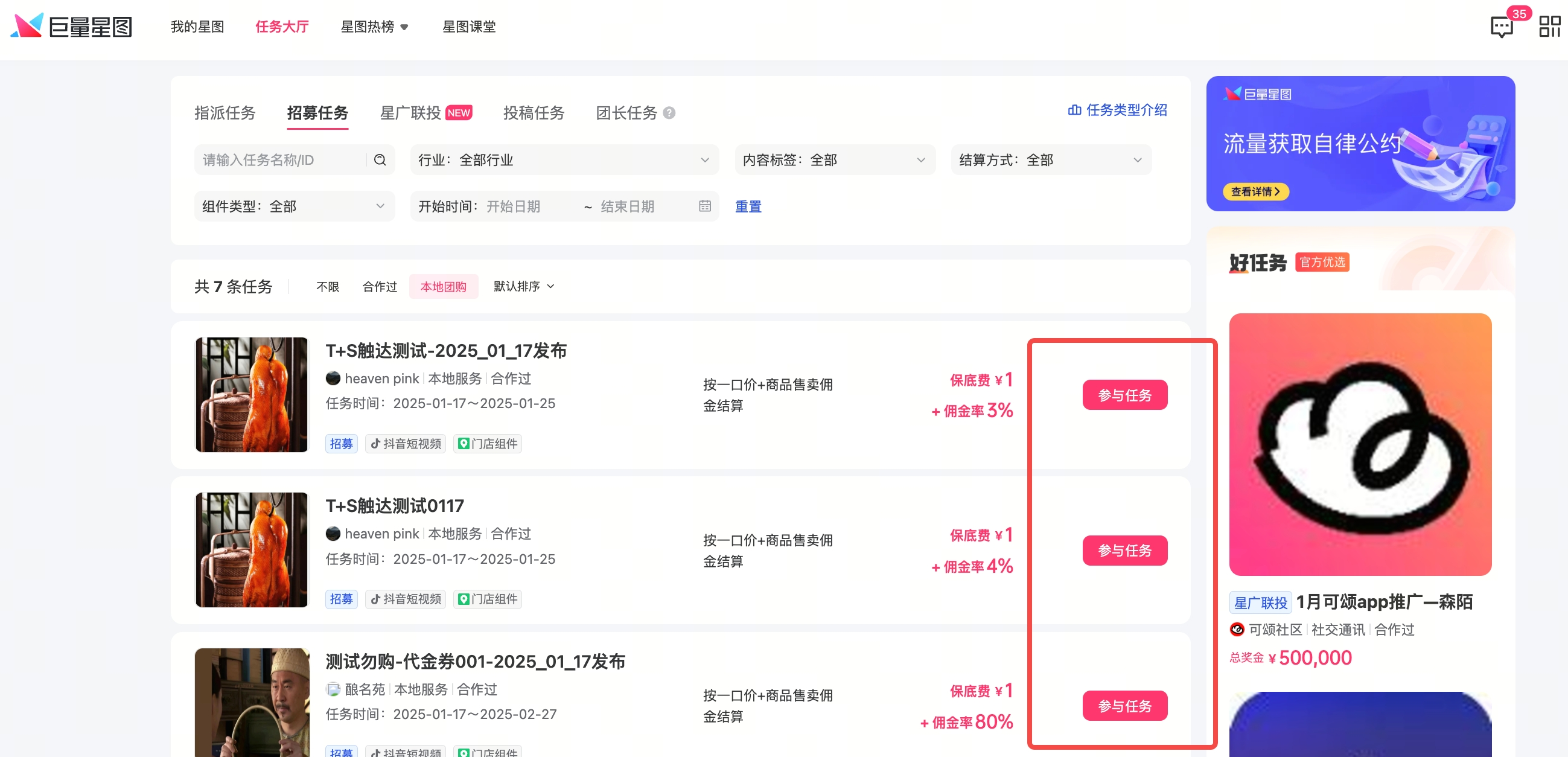1568x757 pixels.
Task: Click thumbnail of T+S触达测试-2025_01_17发布
Action: click(x=252, y=394)
